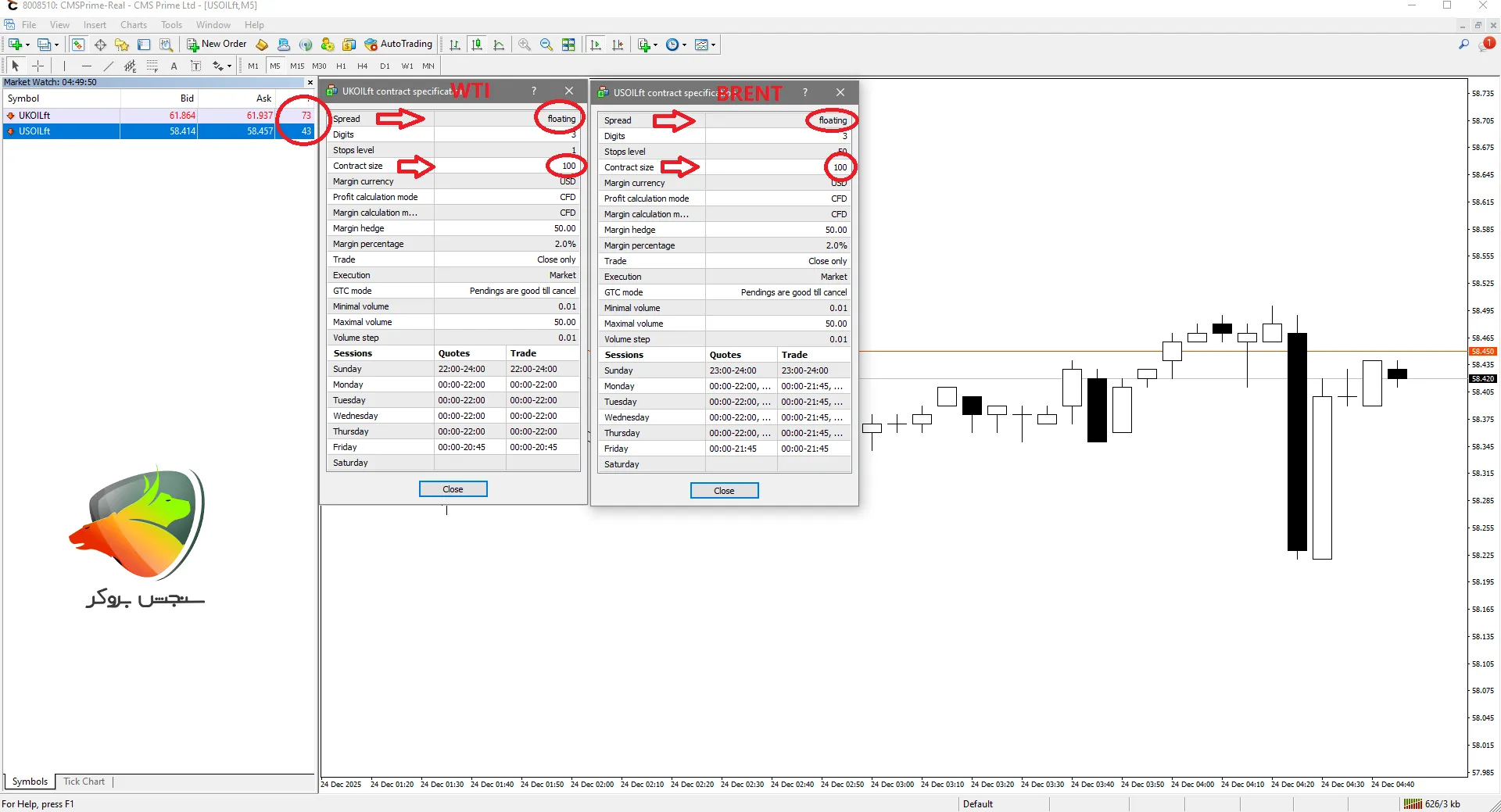
Task: Click the 58.450 orange price level marker
Action: pos(1482,352)
